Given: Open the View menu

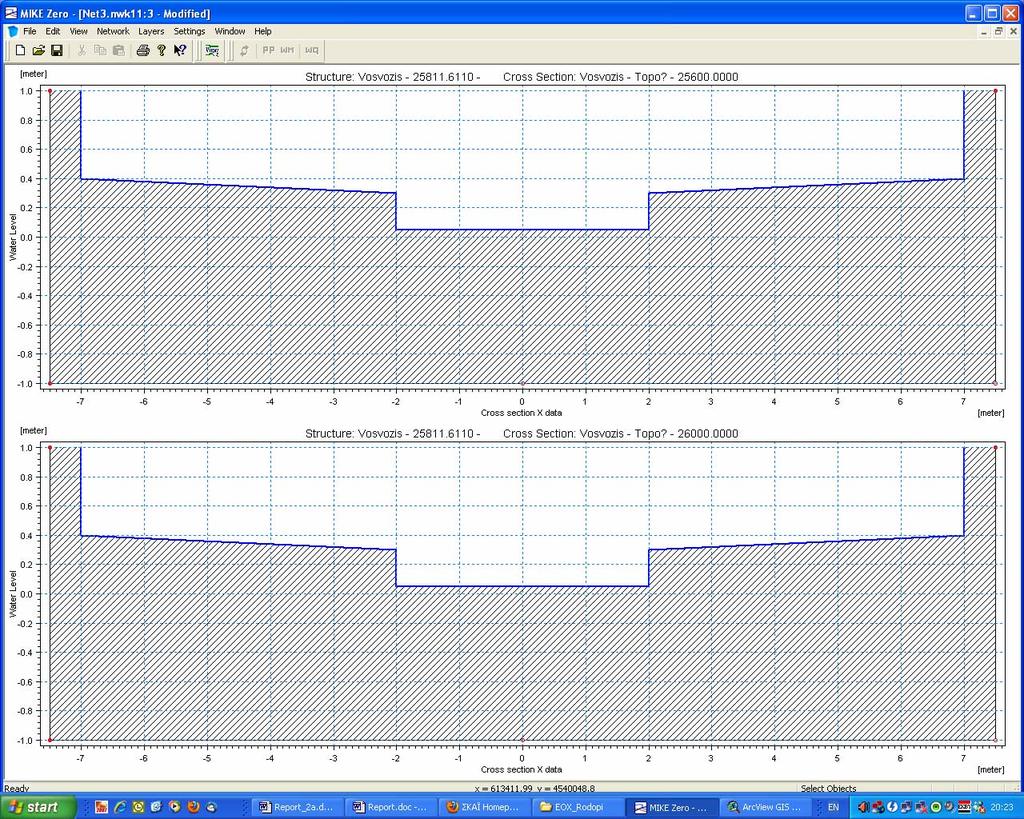Looking at the screenshot, I should [x=78, y=31].
